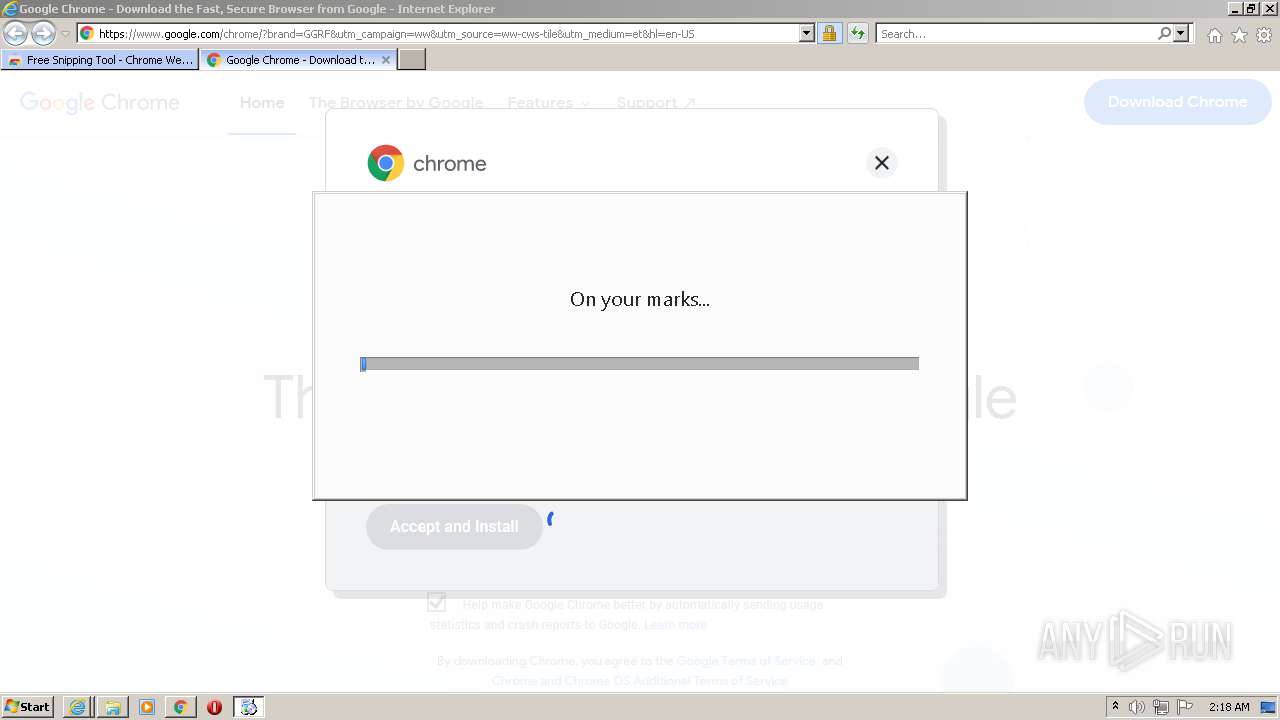The image size is (1280, 720).
Task: Open Chrome OS Additional Terms of Service link
Action: [x=640, y=681]
